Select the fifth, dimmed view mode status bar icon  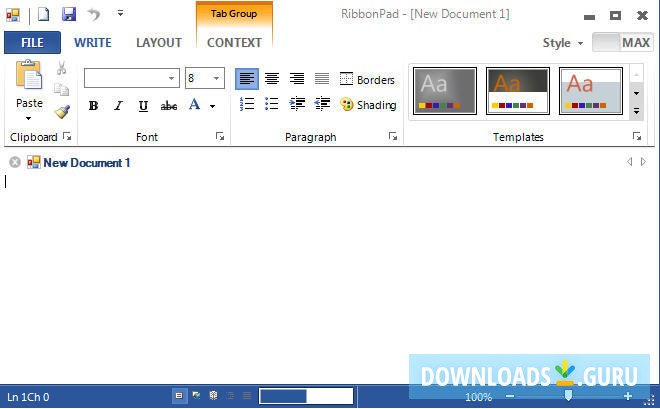click(x=247, y=396)
